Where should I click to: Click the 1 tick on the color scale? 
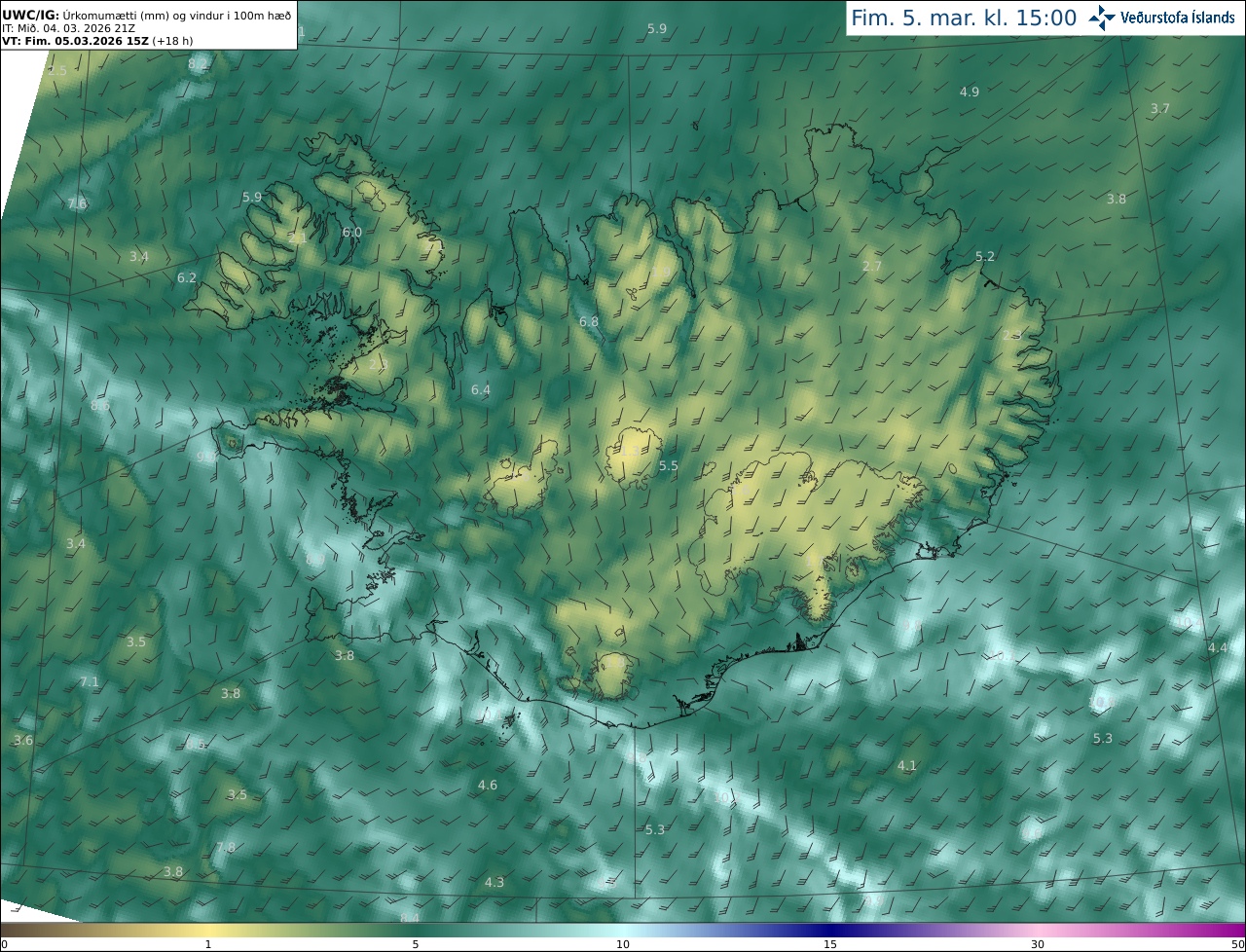pyautogui.click(x=208, y=944)
